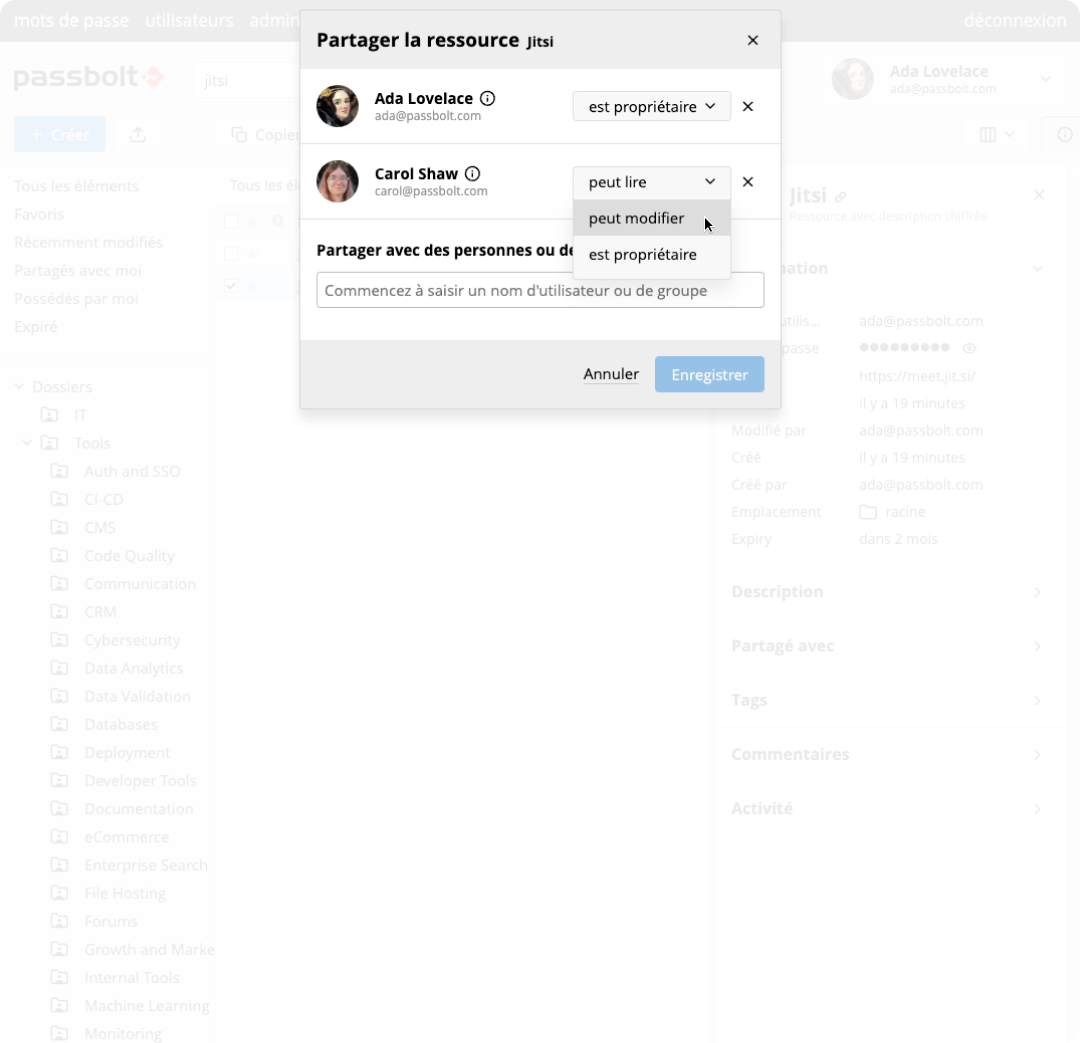Screen dimensions: 1080x1043
Task: Select 'Possédés par moi' filter
Action: pos(76,299)
